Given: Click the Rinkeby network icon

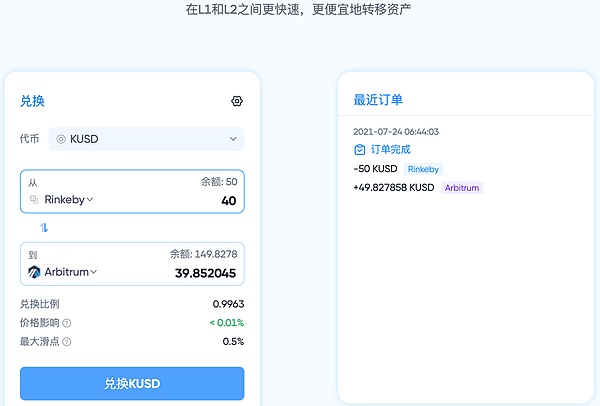Looking at the screenshot, I should coord(34,200).
